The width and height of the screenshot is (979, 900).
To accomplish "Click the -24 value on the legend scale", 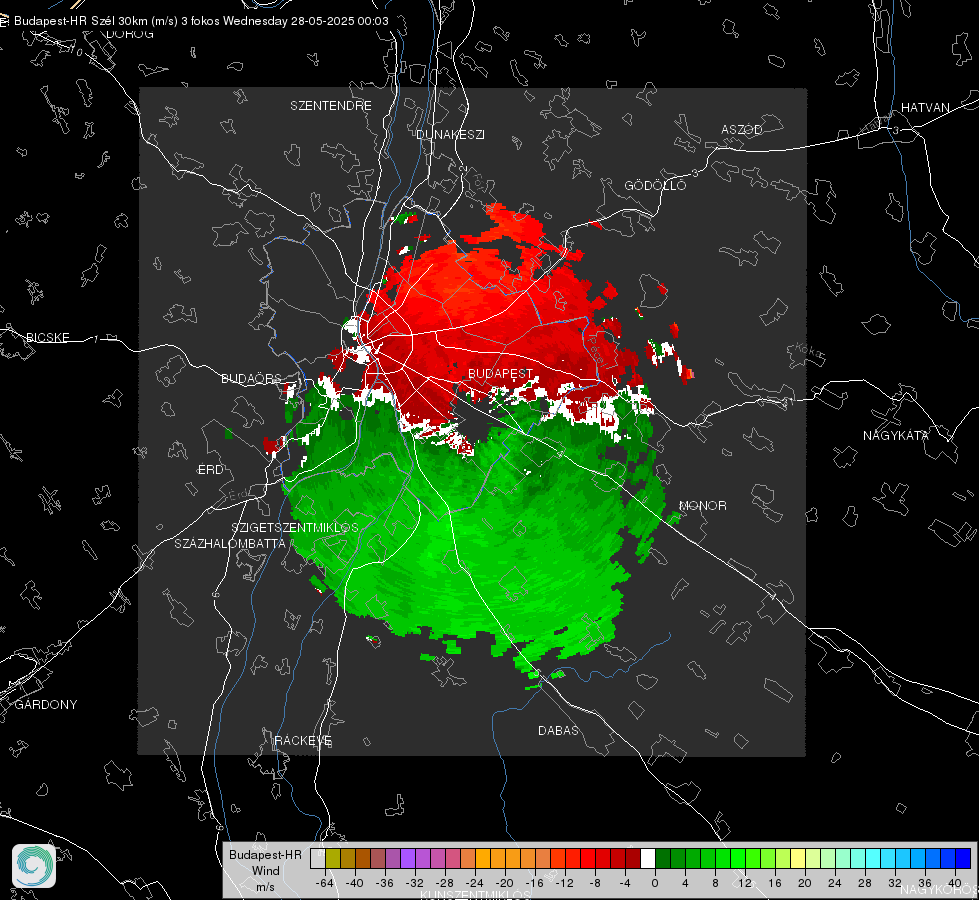I will [475, 883].
